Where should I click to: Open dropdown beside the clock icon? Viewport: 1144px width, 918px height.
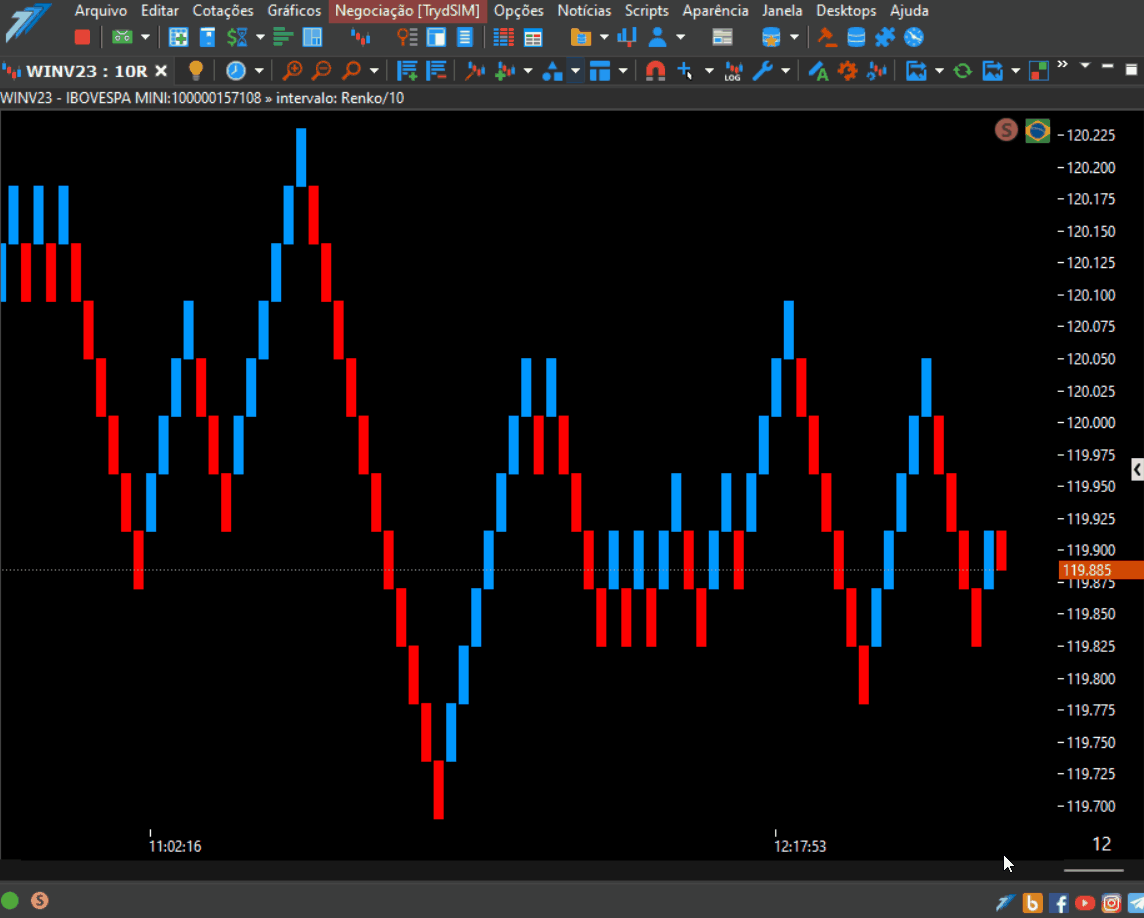[x=258, y=71]
